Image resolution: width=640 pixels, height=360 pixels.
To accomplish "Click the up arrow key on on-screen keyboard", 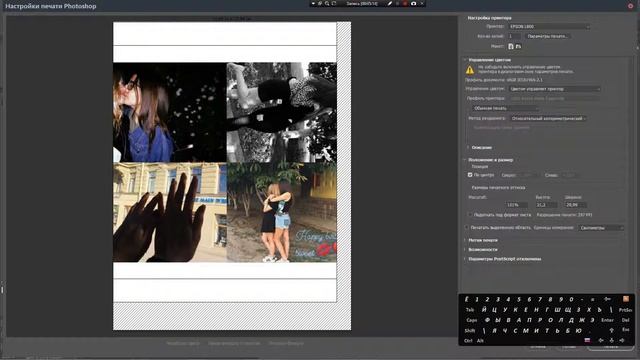I will point(611,330).
